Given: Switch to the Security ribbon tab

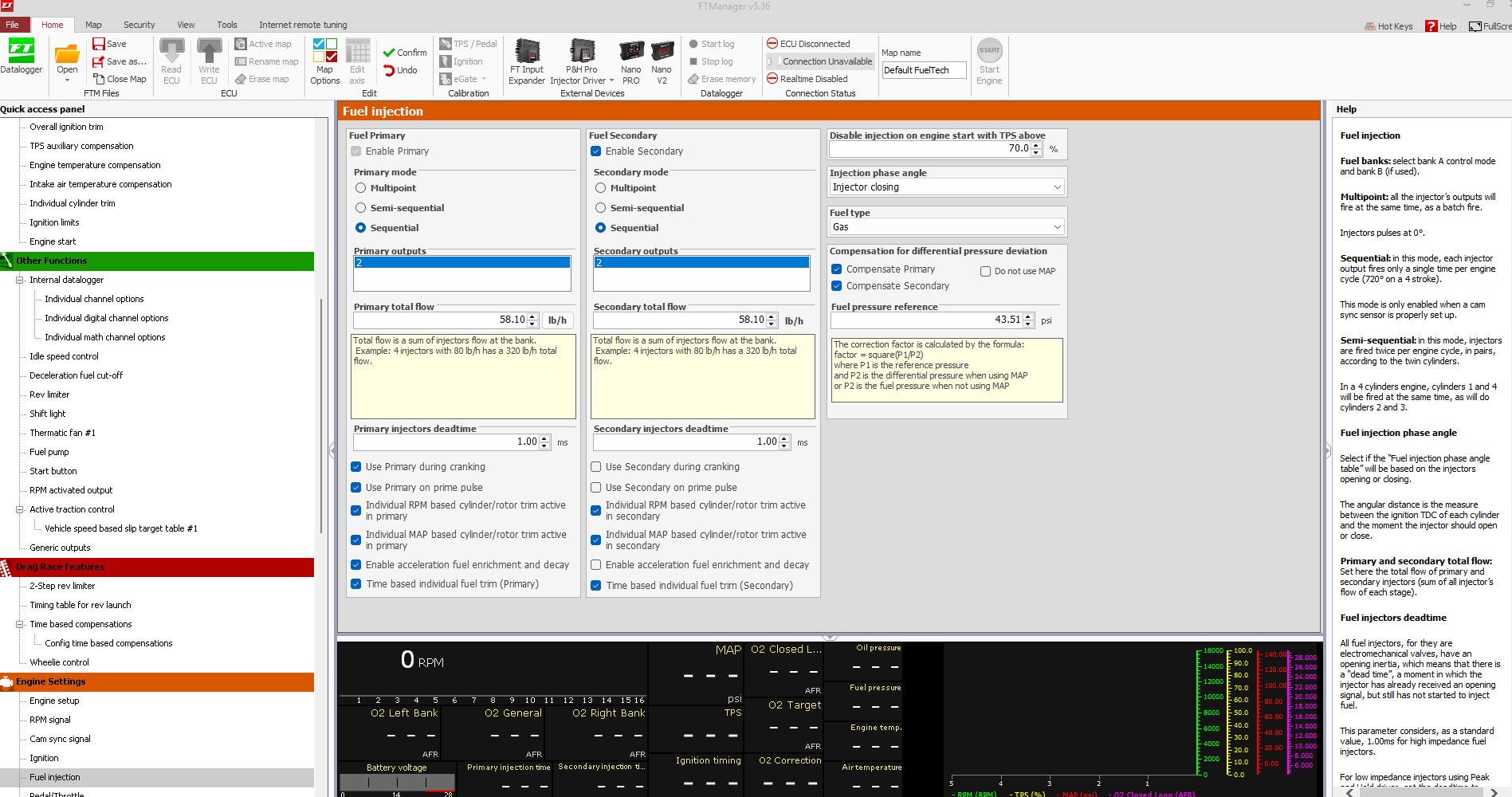Looking at the screenshot, I should pos(139,25).
